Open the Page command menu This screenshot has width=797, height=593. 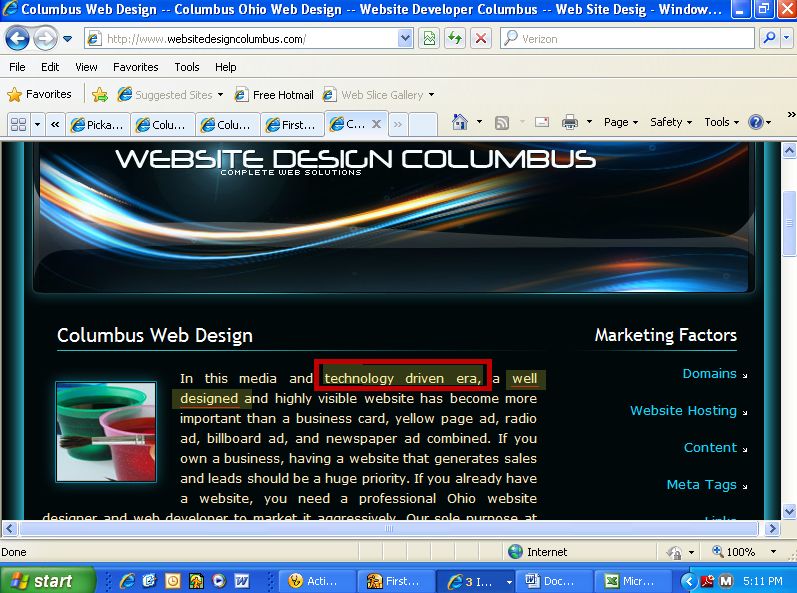pos(621,122)
